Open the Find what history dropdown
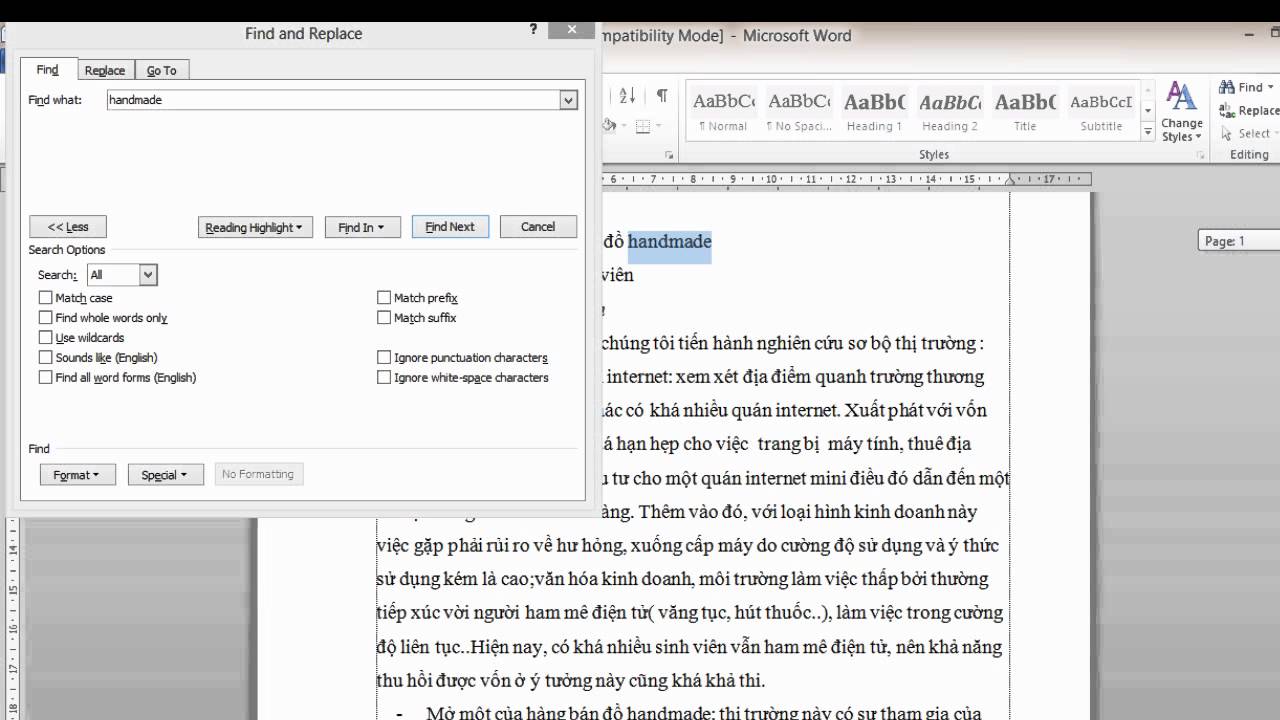 [x=568, y=100]
